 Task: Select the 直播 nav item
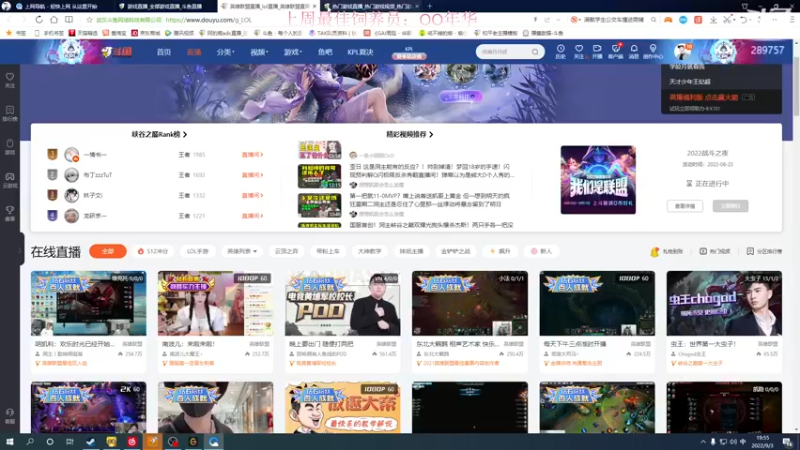(194, 52)
